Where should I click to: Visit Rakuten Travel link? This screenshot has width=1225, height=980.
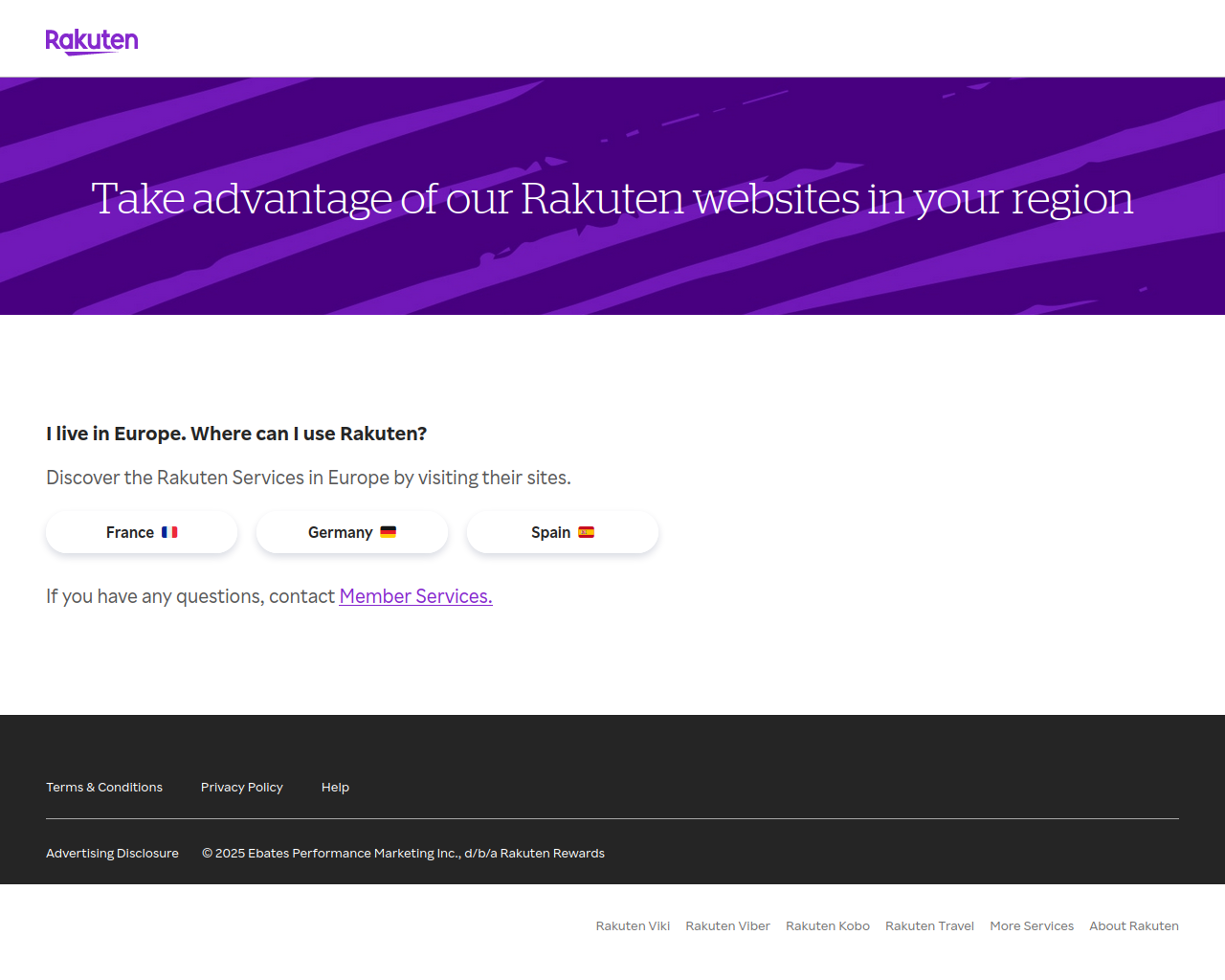929,925
